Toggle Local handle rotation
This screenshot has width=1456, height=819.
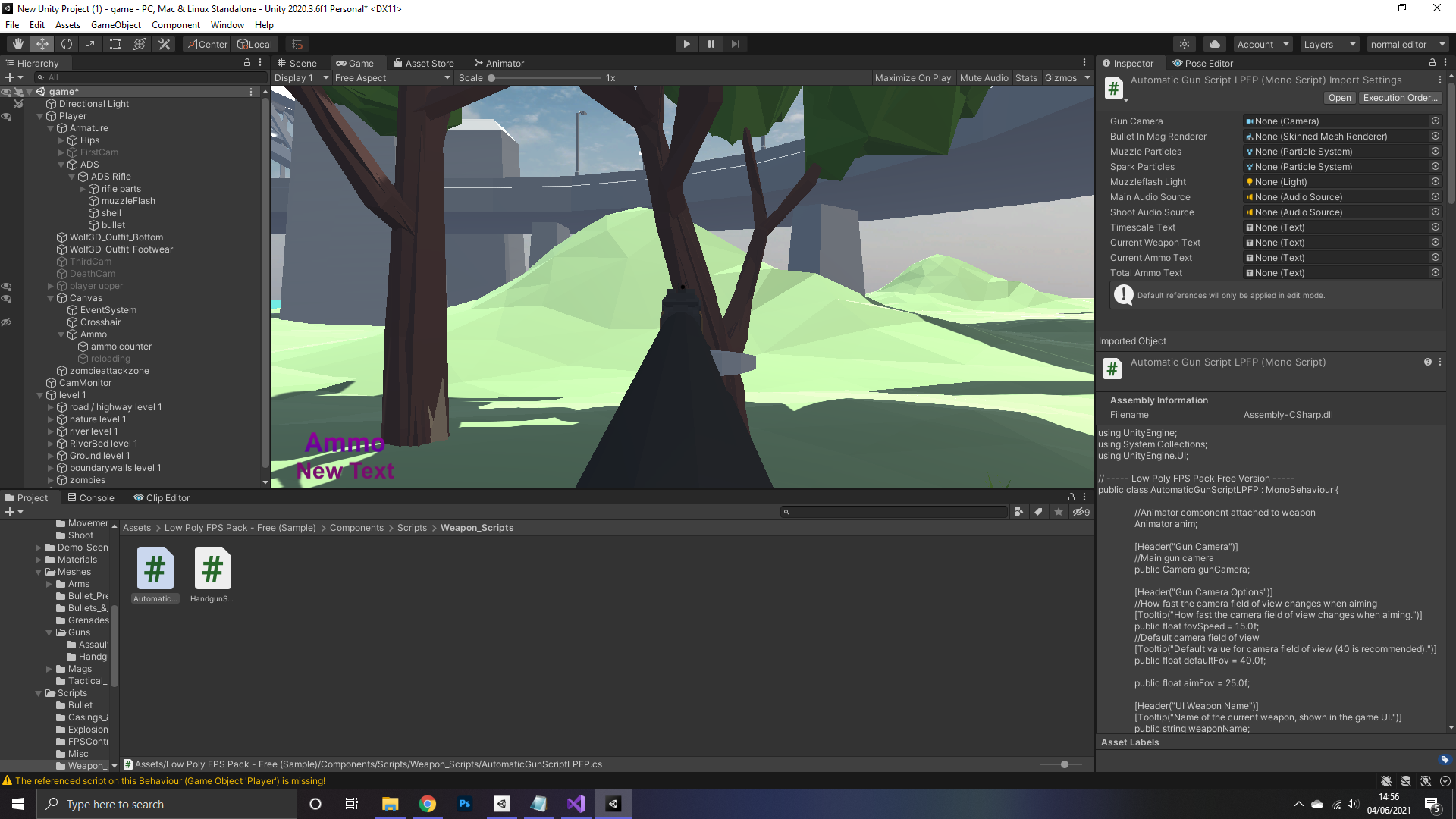pos(255,44)
